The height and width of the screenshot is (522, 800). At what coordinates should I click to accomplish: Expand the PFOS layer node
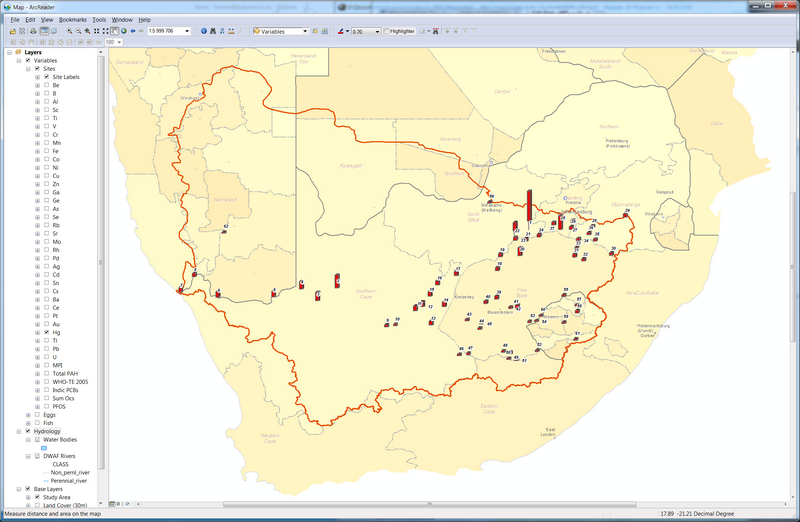tap(37, 407)
